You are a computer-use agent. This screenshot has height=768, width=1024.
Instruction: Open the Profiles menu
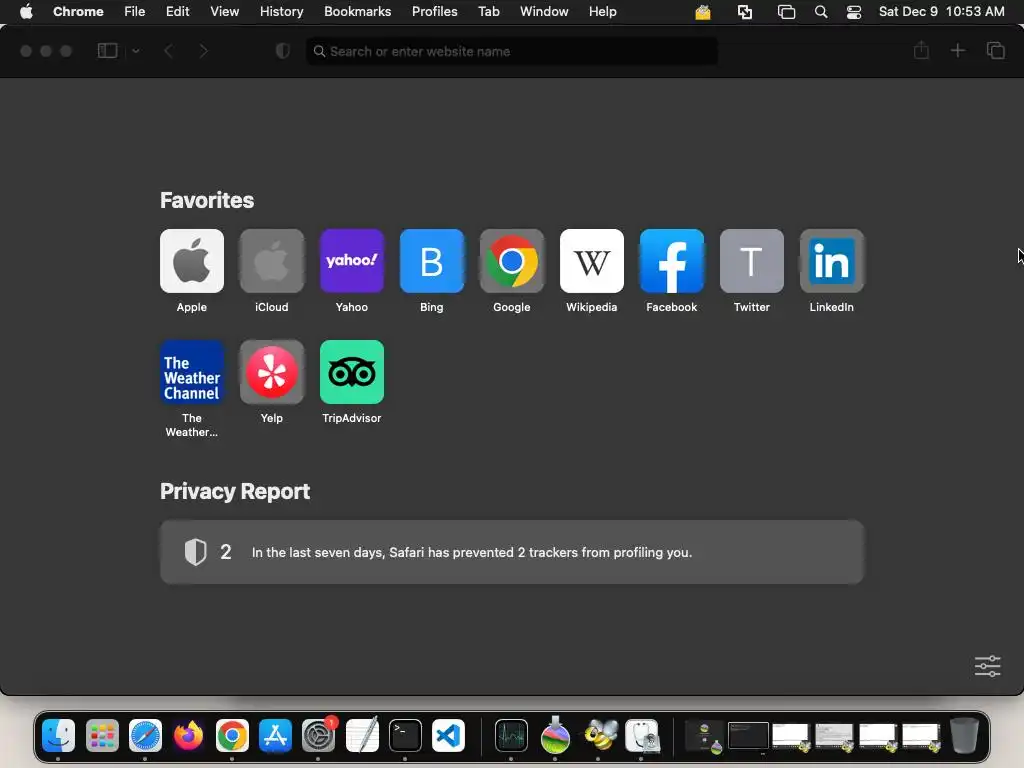(x=434, y=12)
